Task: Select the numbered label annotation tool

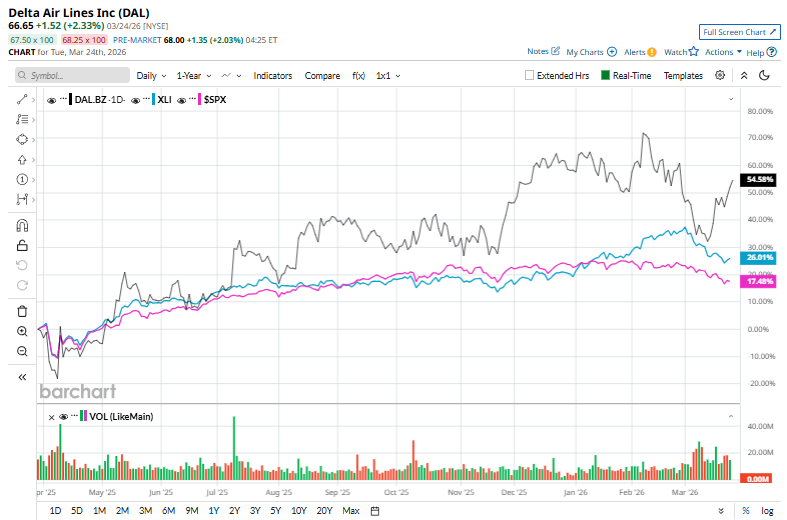Action: coord(22,179)
